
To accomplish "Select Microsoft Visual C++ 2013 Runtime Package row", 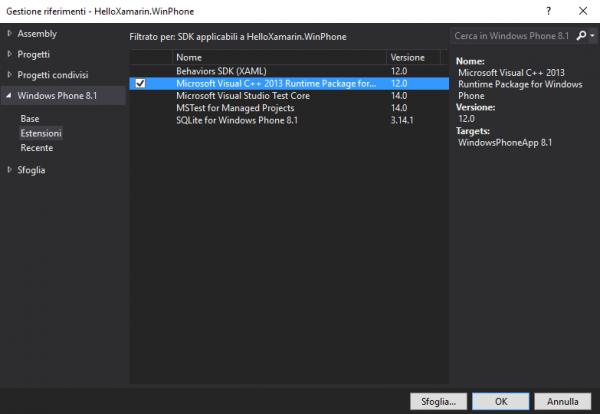I will tap(289, 83).
